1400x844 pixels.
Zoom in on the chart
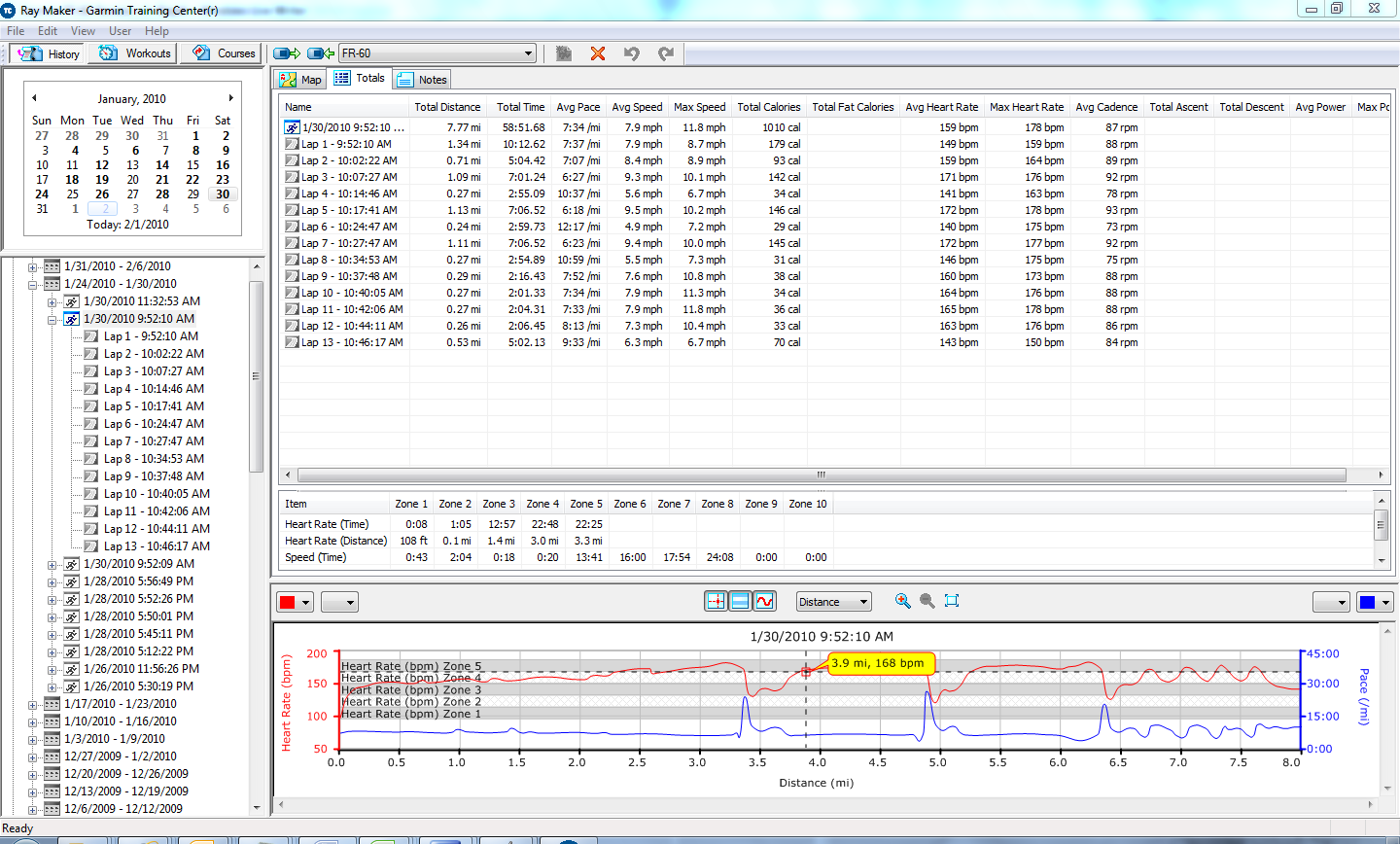pos(903,601)
